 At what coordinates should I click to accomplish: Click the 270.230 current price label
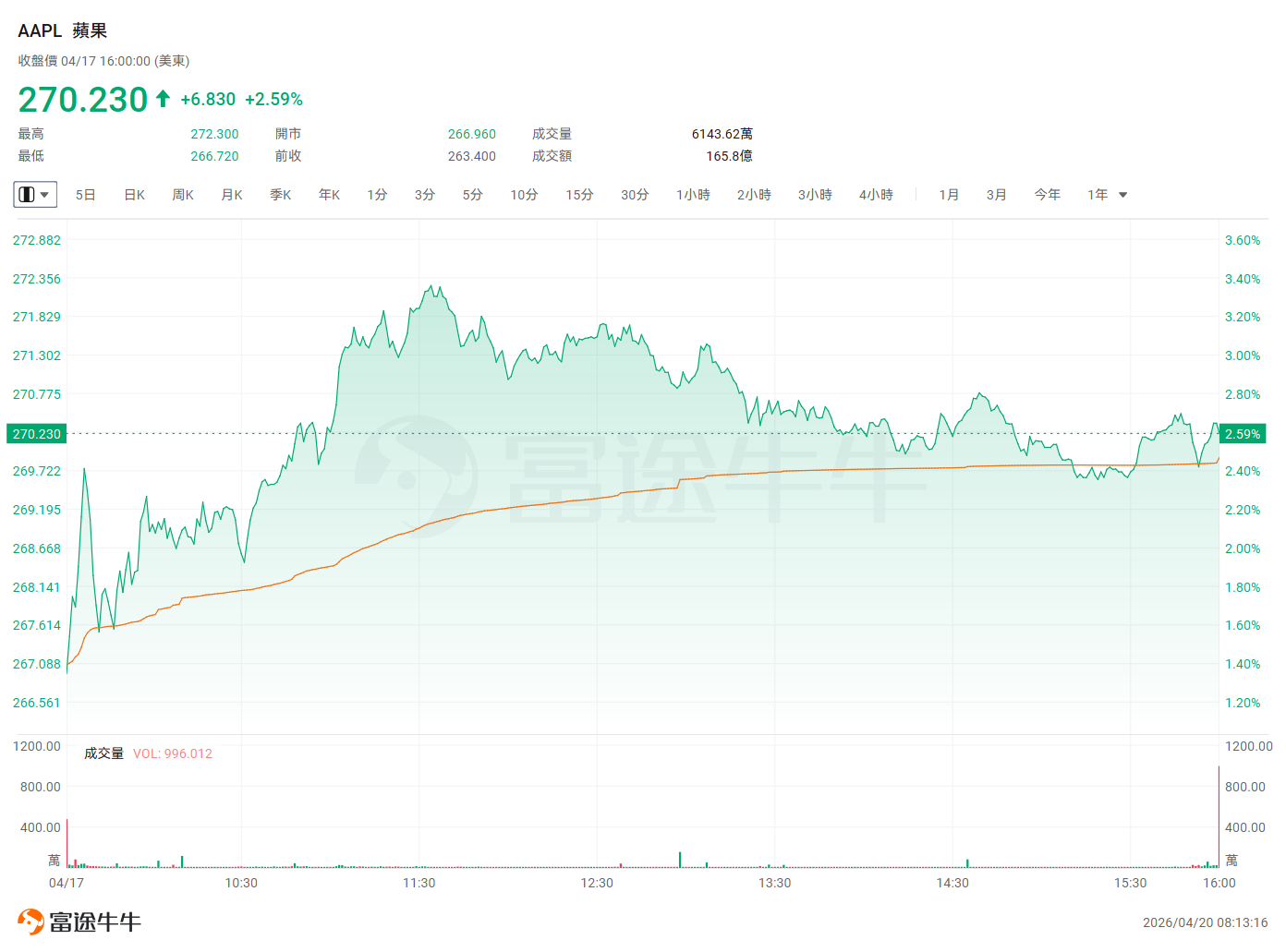tap(36, 434)
